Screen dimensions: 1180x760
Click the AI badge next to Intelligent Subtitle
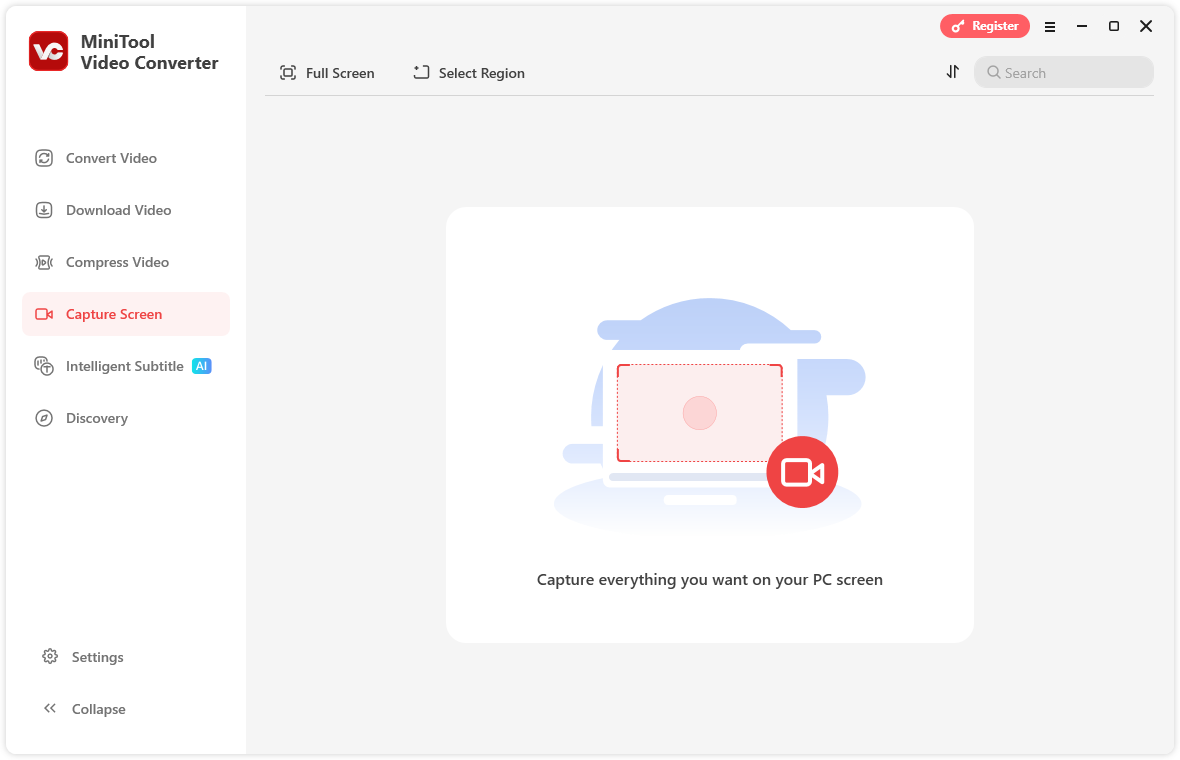pyautogui.click(x=202, y=366)
